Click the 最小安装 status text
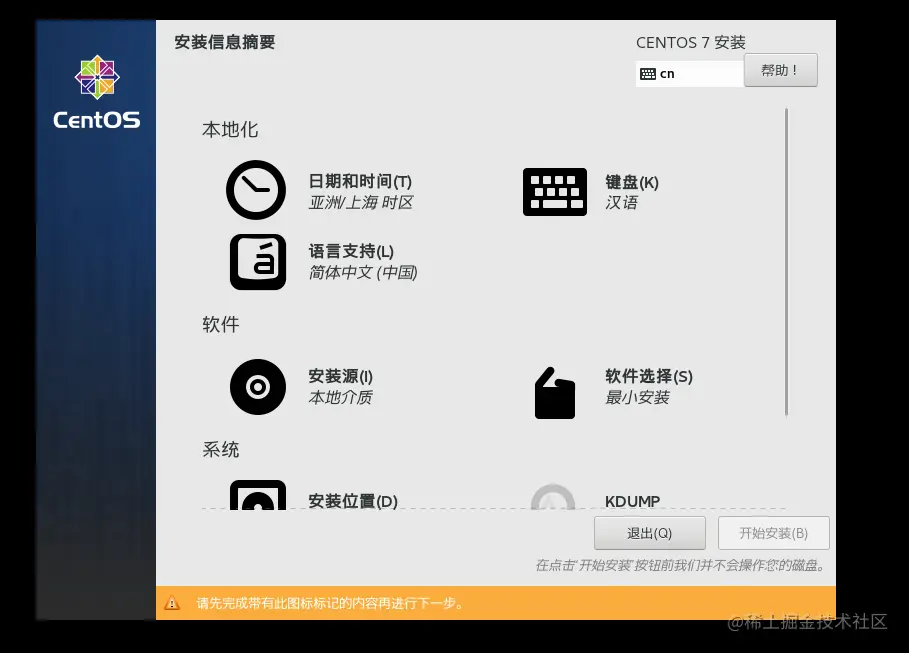This screenshot has height=653, width=909. coord(637,397)
